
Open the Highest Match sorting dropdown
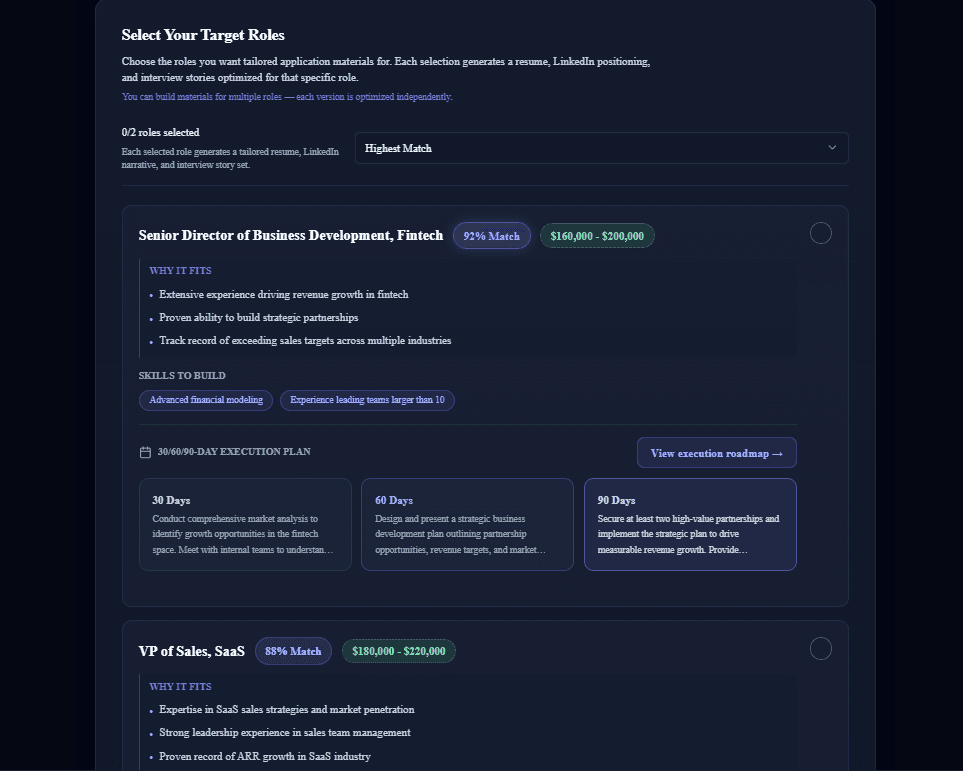tap(601, 147)
